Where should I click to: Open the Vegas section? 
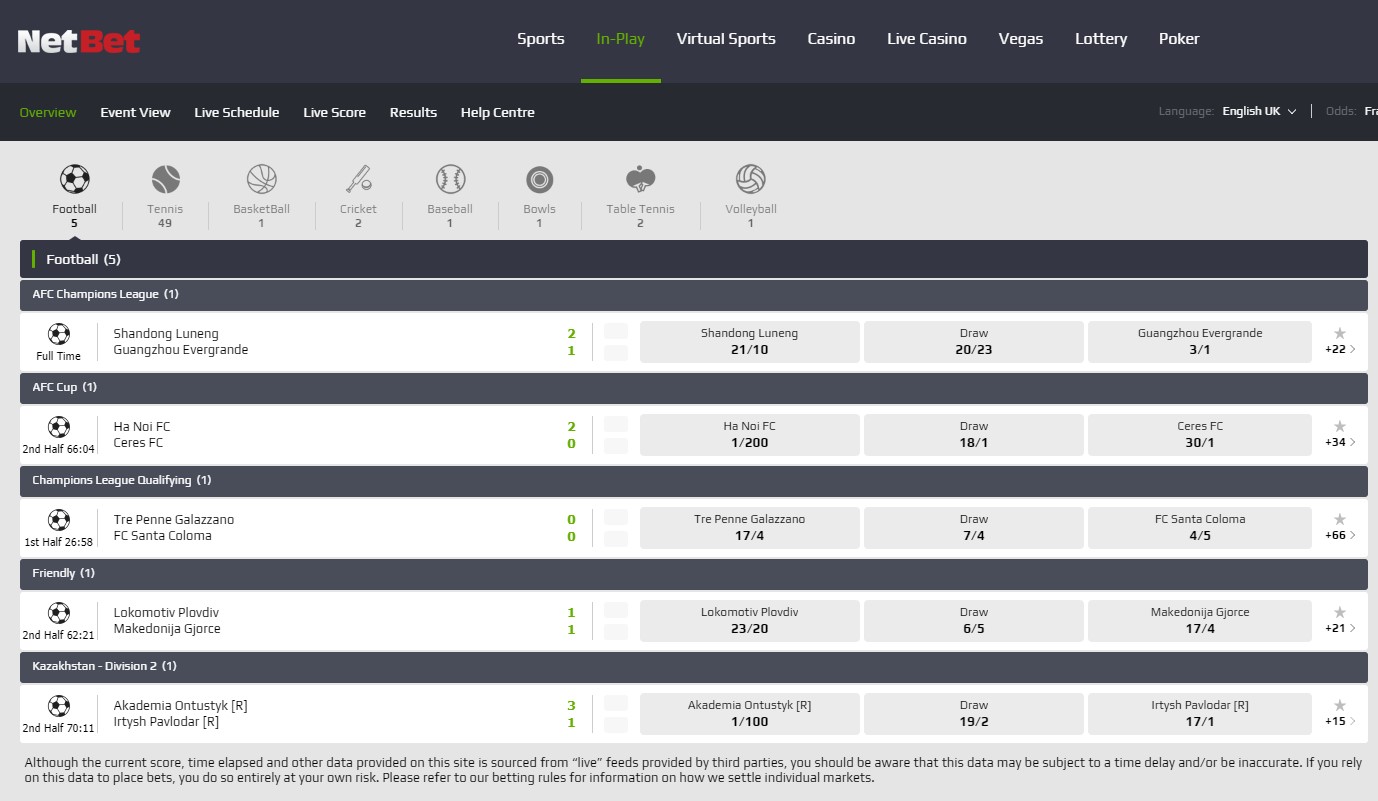click(x=1021, y=39)
